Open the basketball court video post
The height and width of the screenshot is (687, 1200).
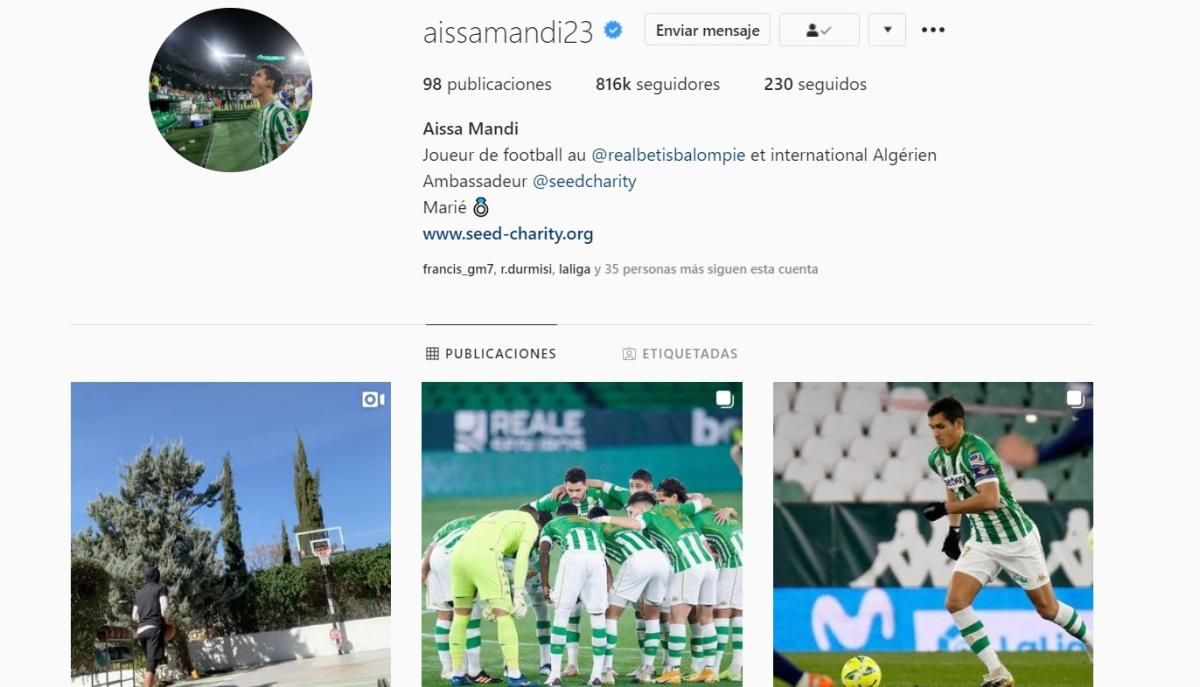click(x=231, y=534)
